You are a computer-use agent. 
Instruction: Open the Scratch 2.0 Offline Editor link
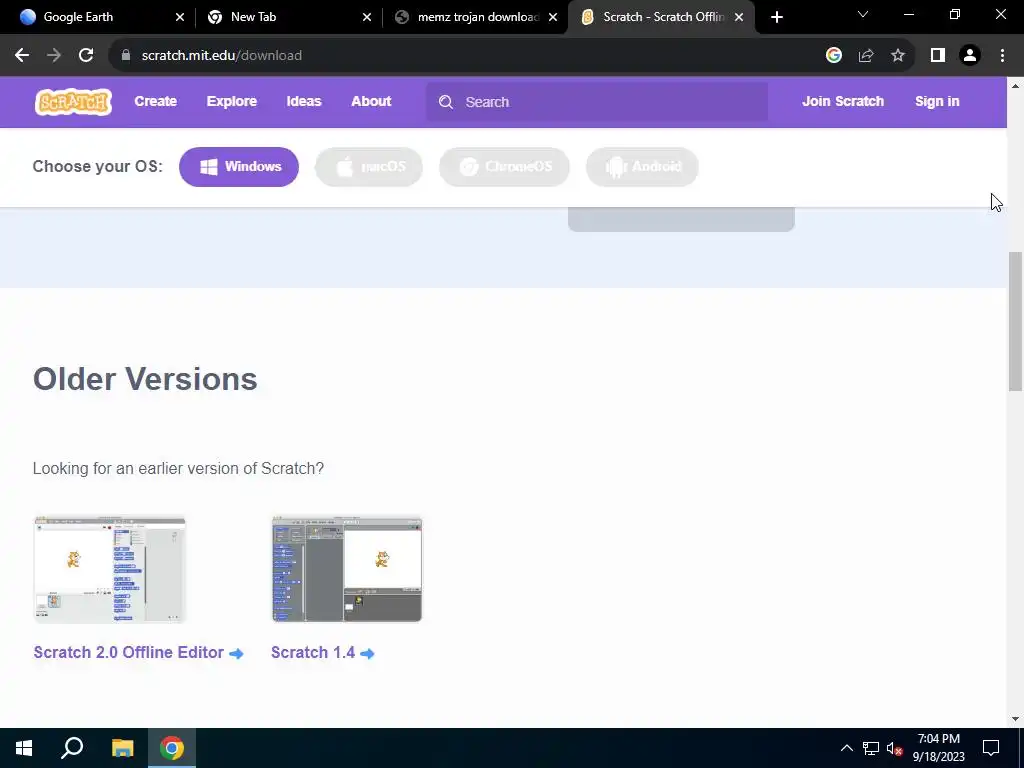tap(129, 652)
